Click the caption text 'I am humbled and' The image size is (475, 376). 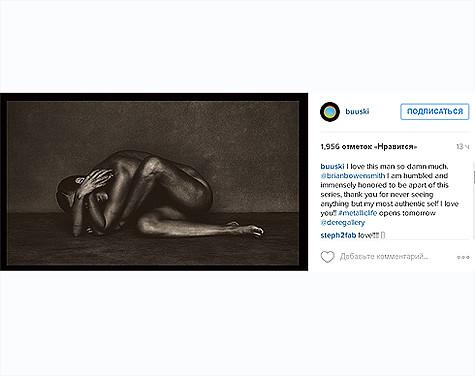pyautogui.click(x=417, y=176)
